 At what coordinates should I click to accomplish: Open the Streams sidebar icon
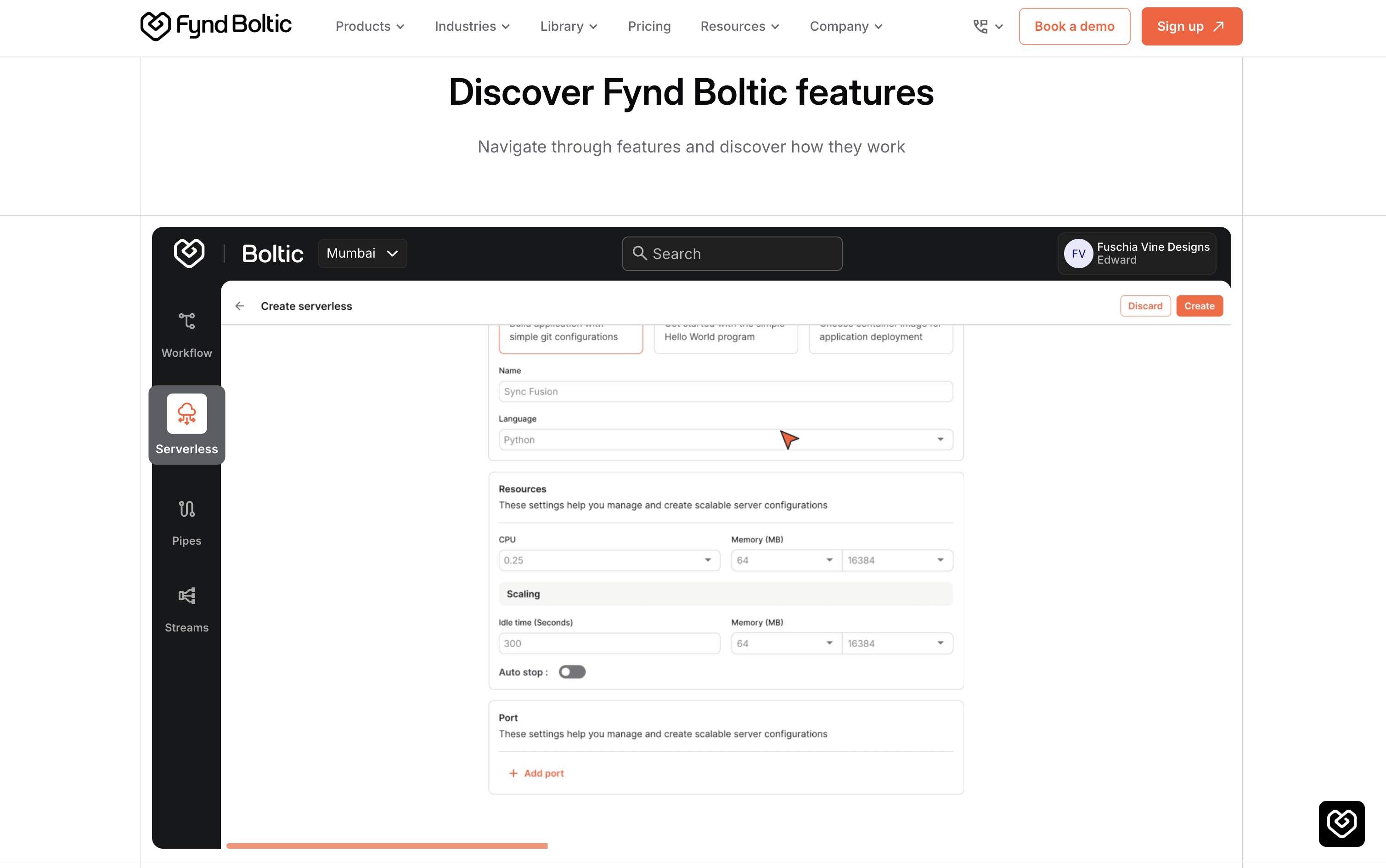coord(186,596)
